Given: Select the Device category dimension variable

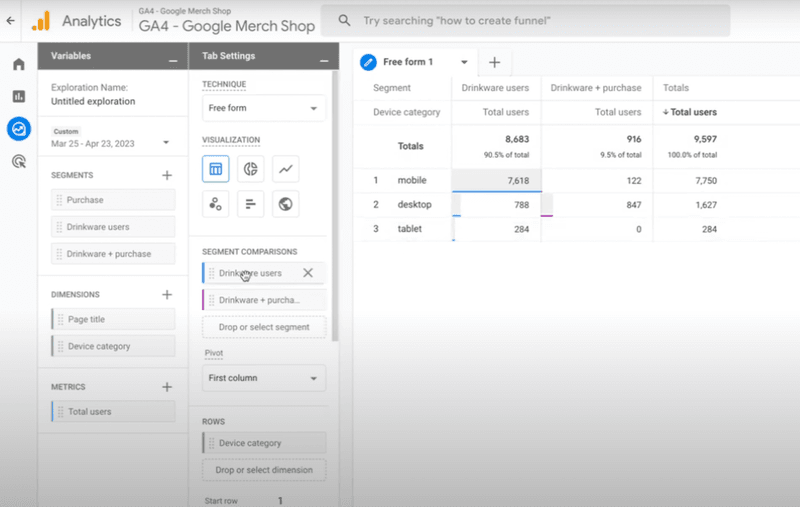Looking at the screenshot, I should (x=113, y=346).
